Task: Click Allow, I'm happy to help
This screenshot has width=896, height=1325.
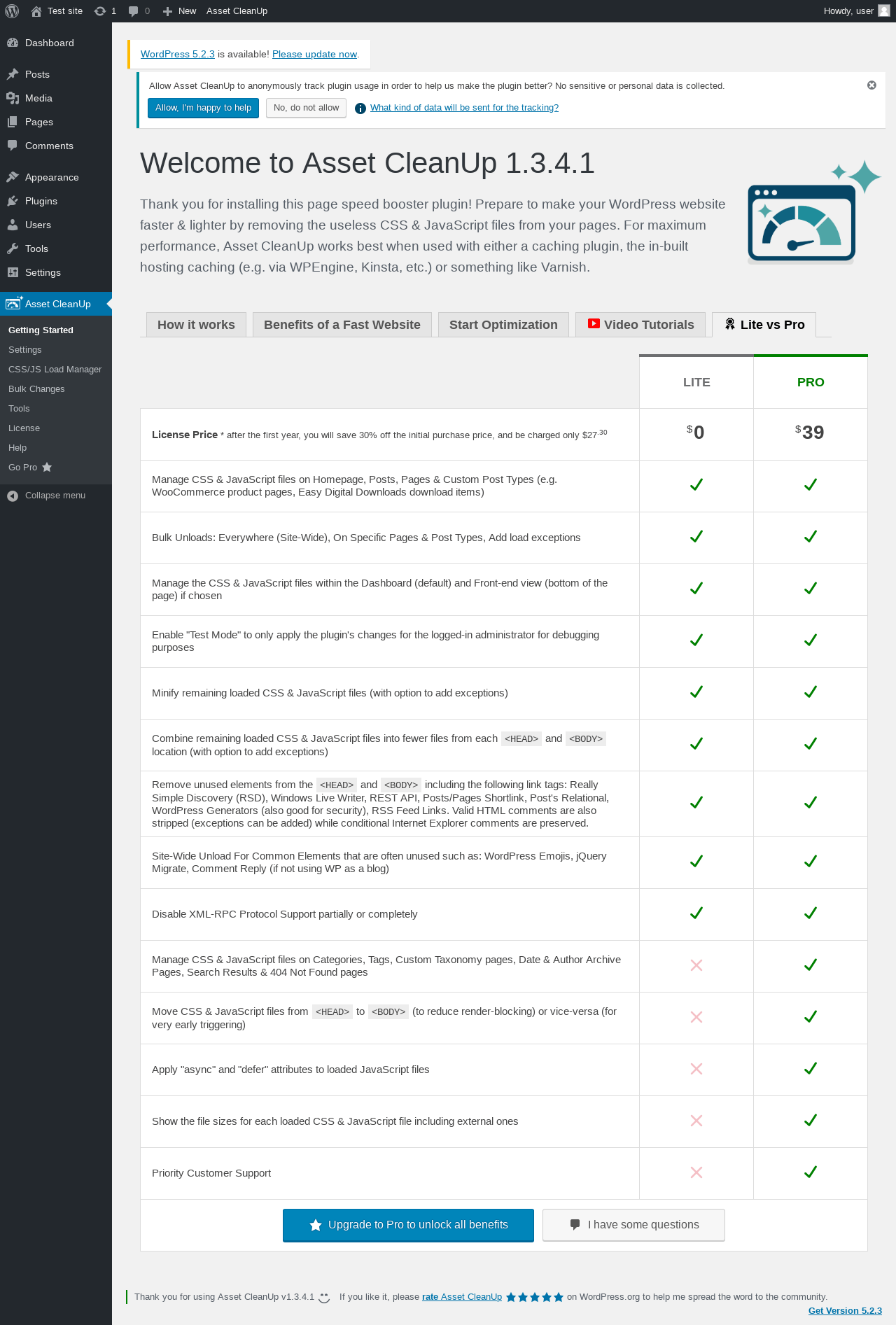Action: tap(203, 108)
